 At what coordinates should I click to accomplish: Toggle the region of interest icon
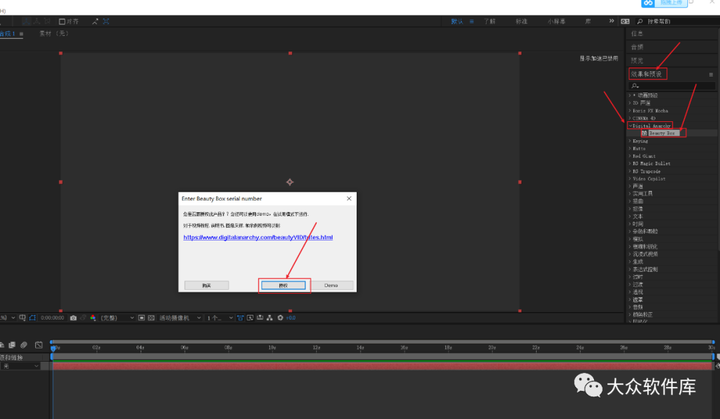pos(142,318)
